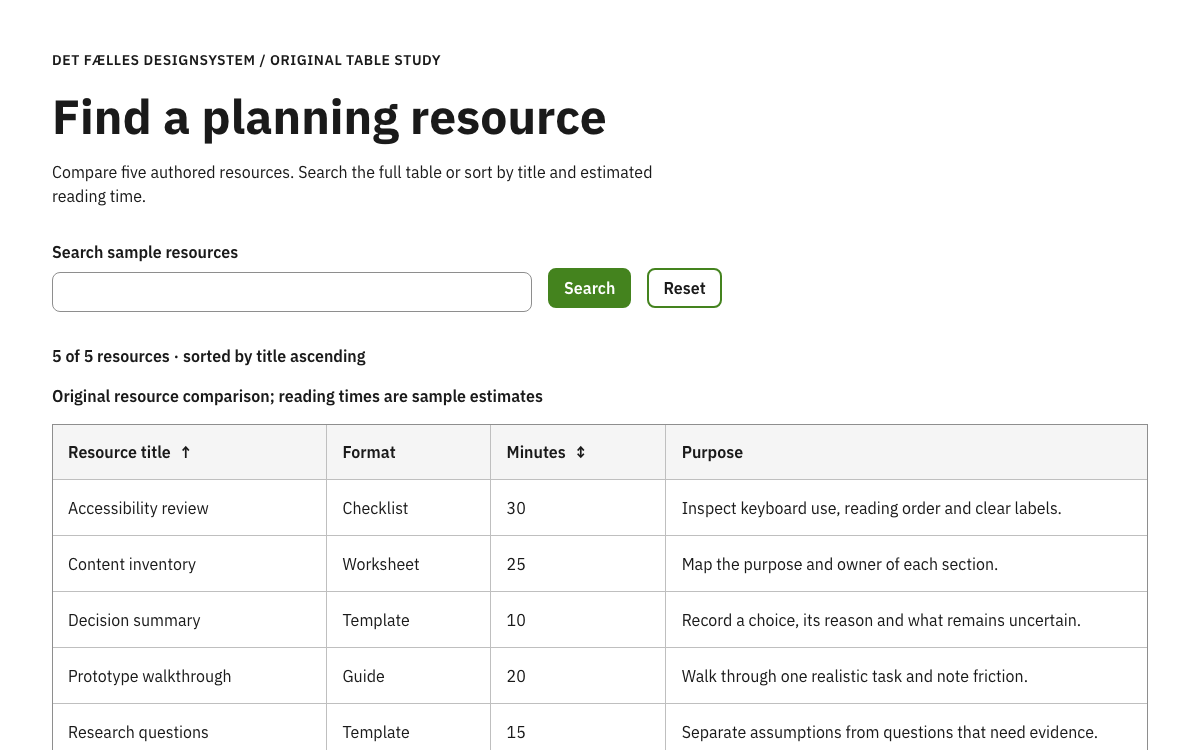
Task: Select the Prototype walkthrough title cell
Action: click(190, 676)
